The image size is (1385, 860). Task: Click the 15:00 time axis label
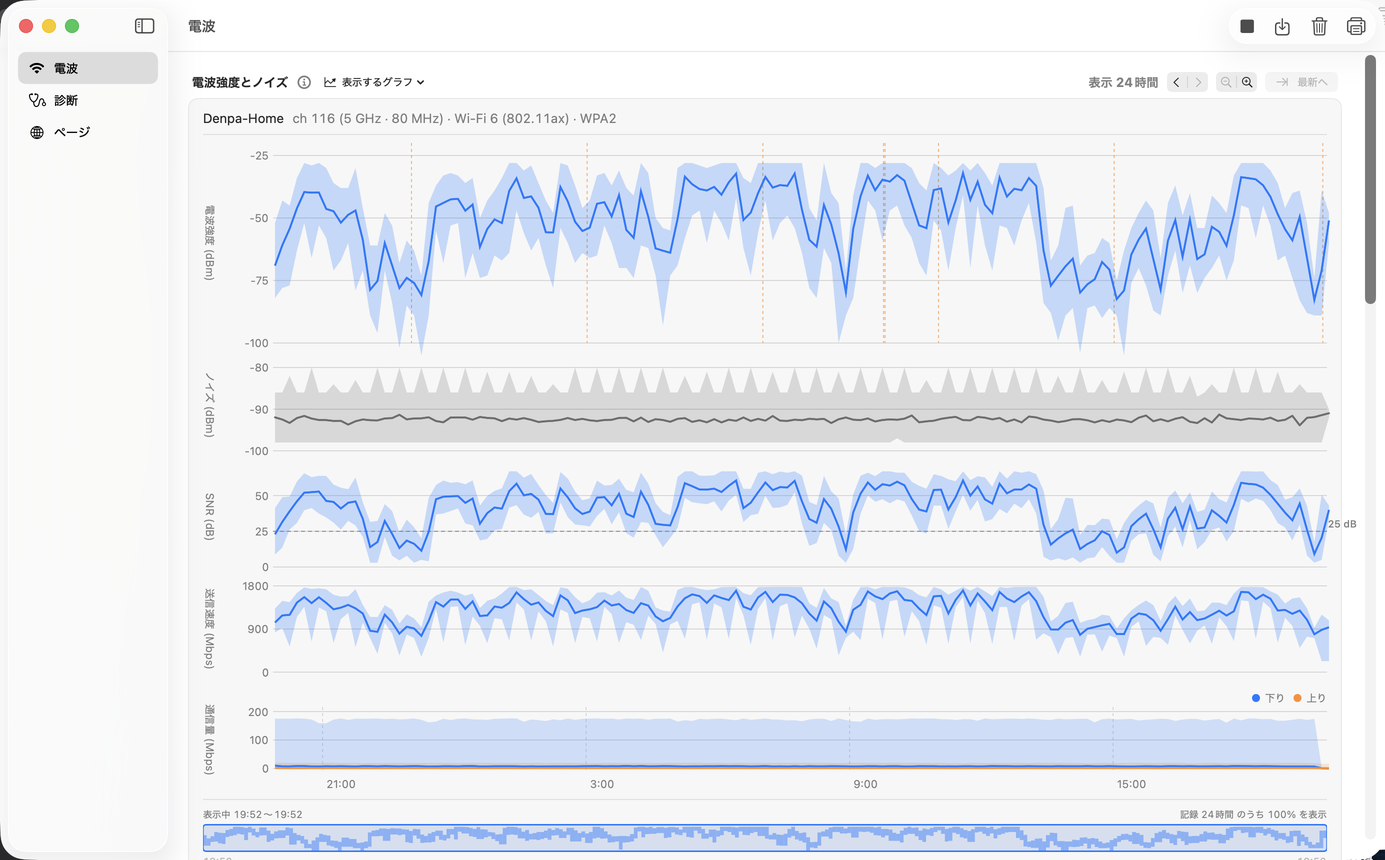pos(1131,784)
